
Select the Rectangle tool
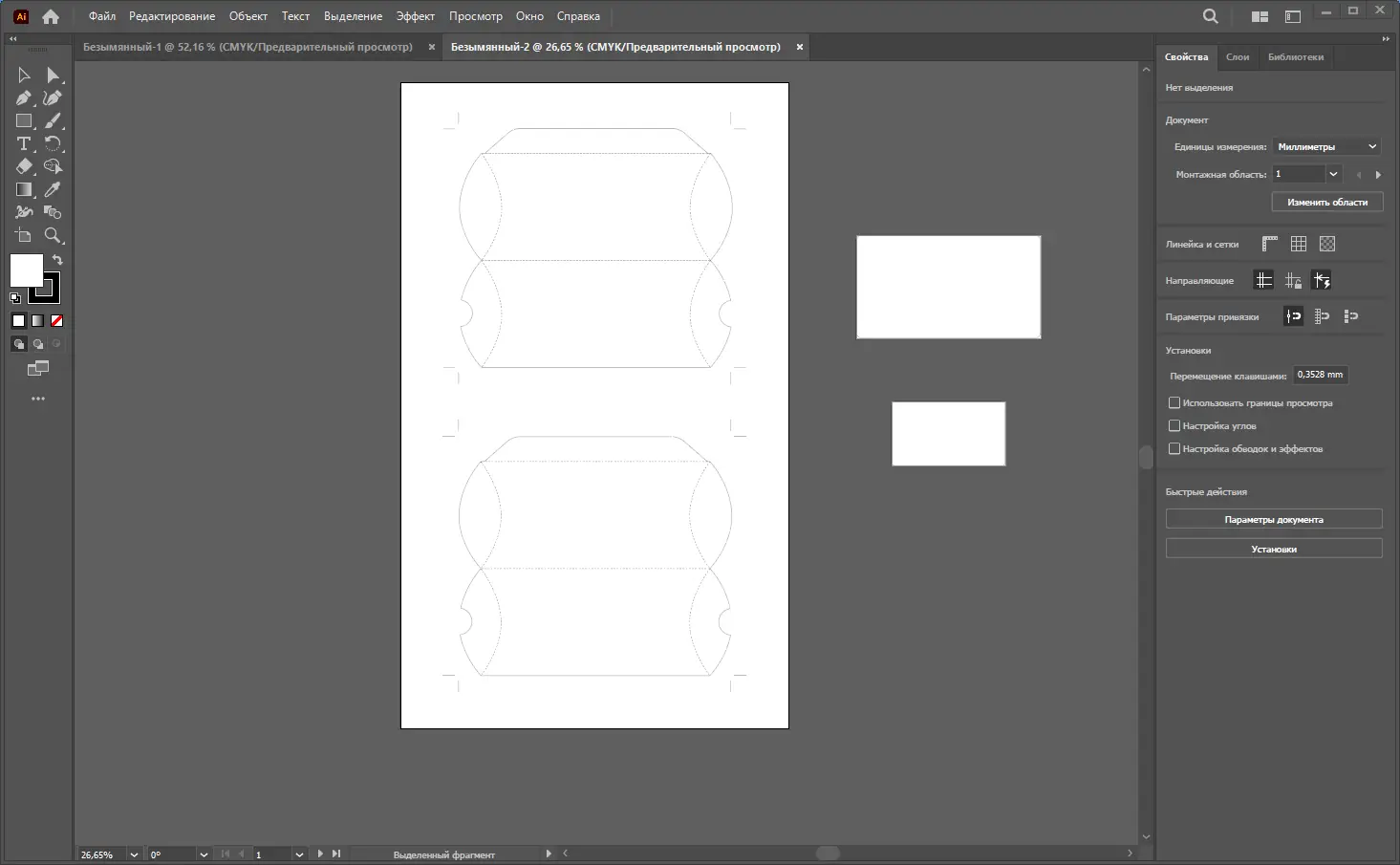point(24,121)
